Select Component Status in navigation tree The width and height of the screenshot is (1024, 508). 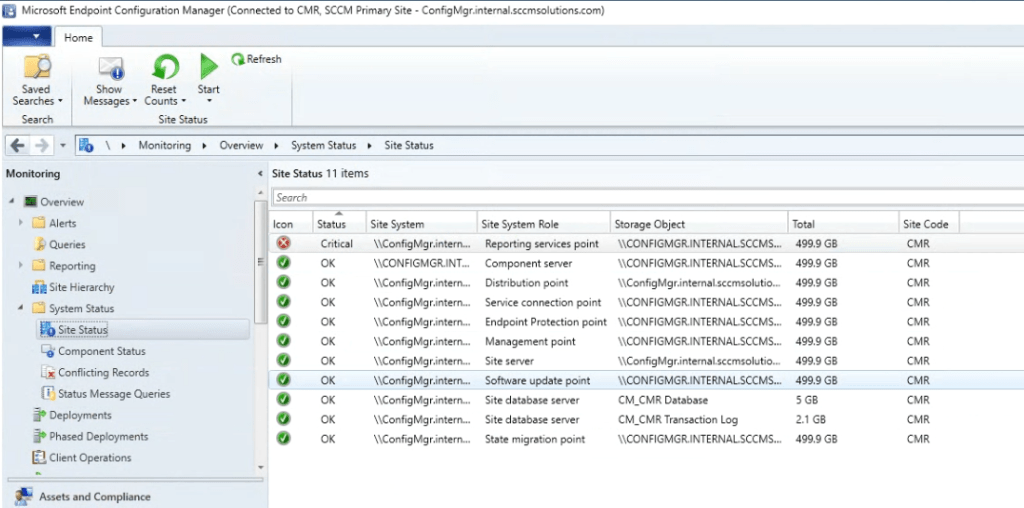pyautogui.click(x=101, y=351)
